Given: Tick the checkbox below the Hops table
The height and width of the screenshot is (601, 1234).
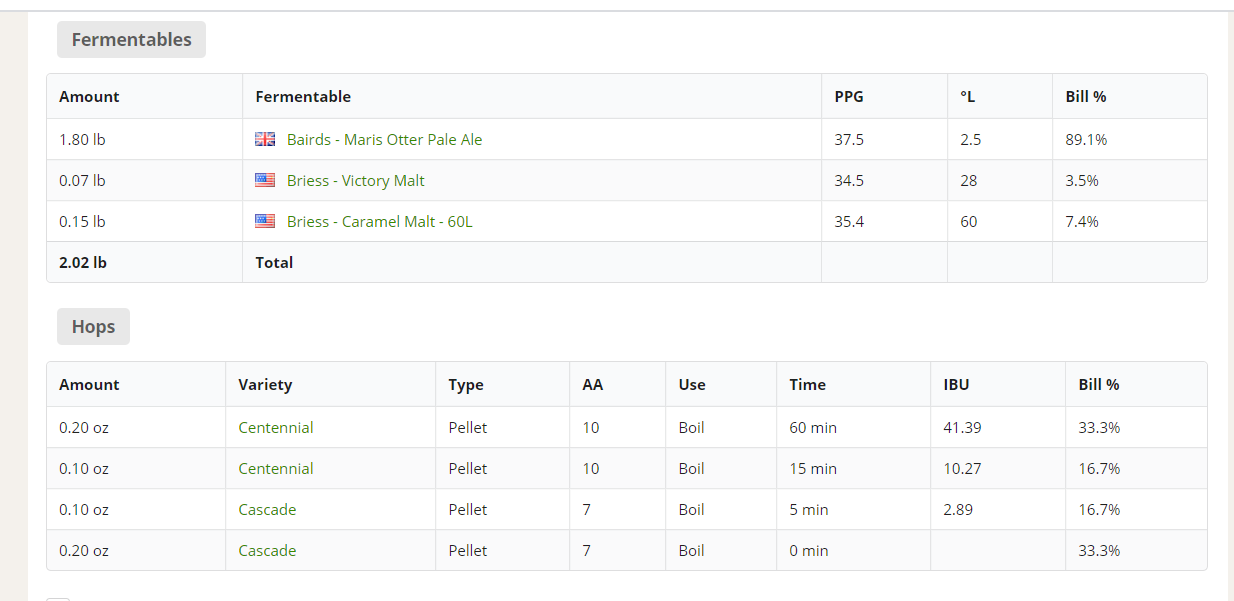Looking at the screenshot, I should (x=58, y=599).
